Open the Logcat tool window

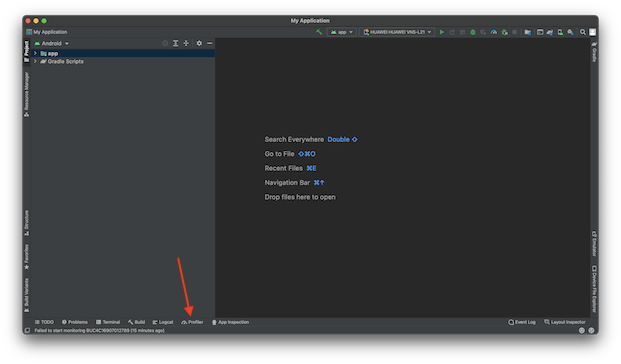click(163, 322)
